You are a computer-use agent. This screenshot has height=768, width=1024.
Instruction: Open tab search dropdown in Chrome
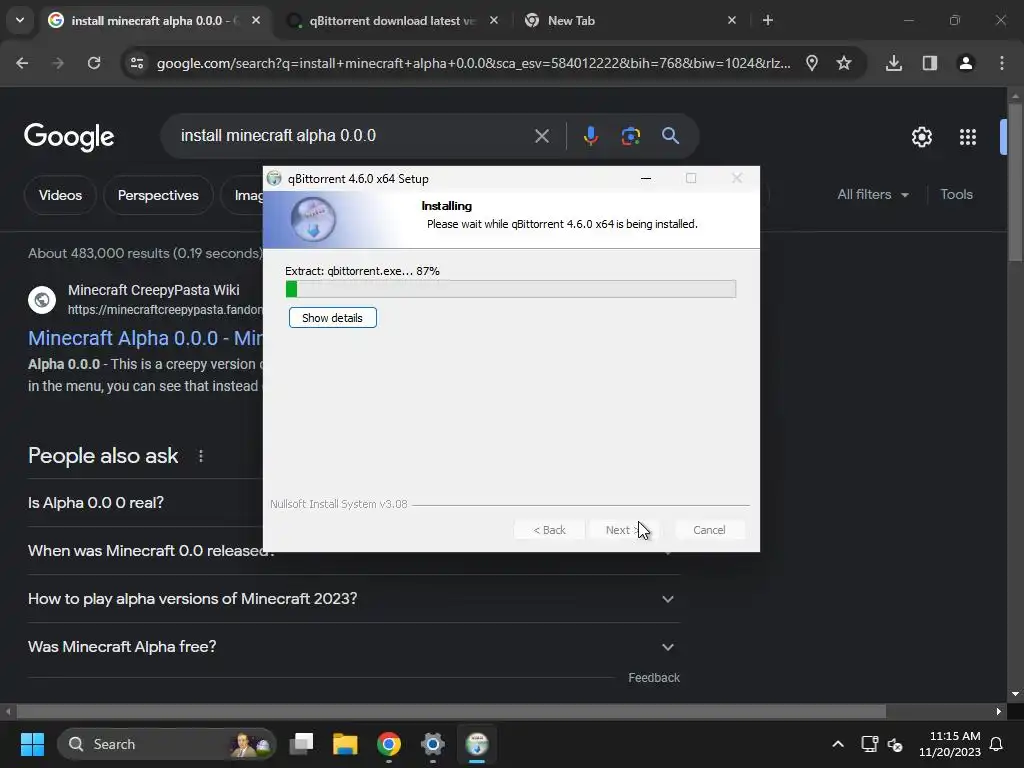(x=20, y=20)
